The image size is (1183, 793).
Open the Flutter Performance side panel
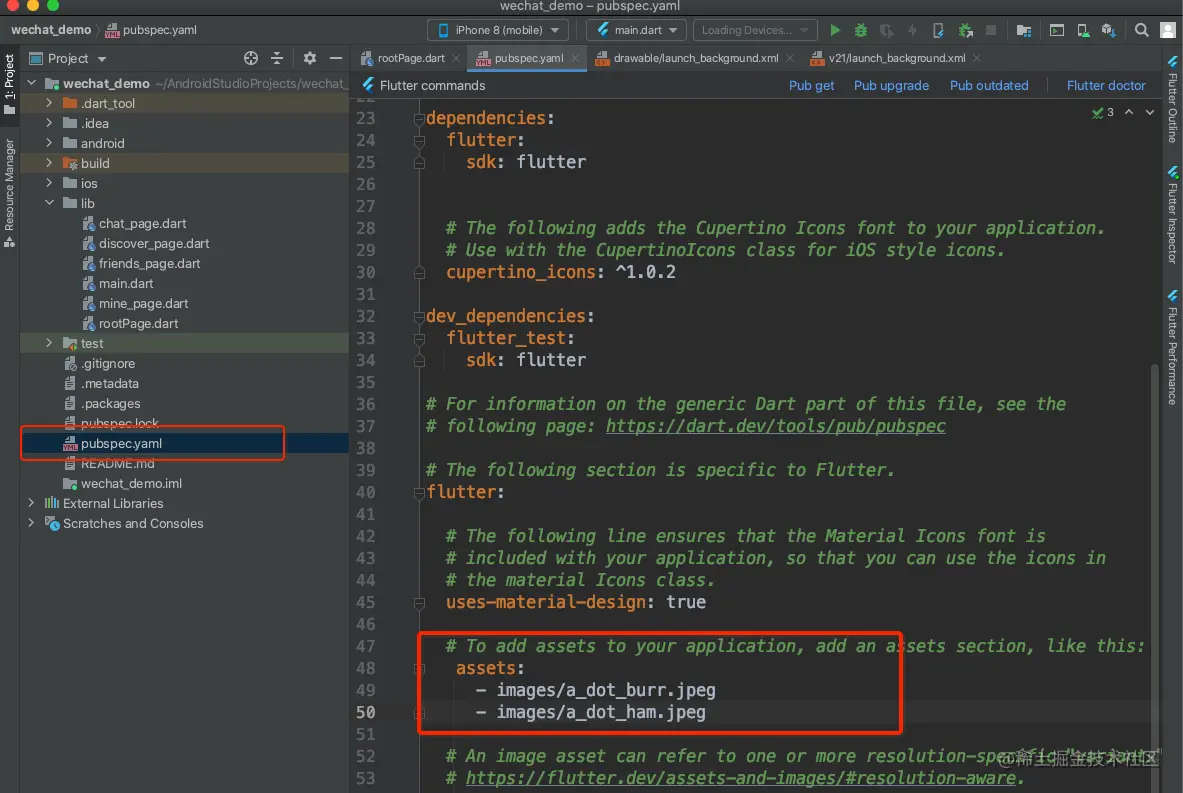click(1172, 347)
